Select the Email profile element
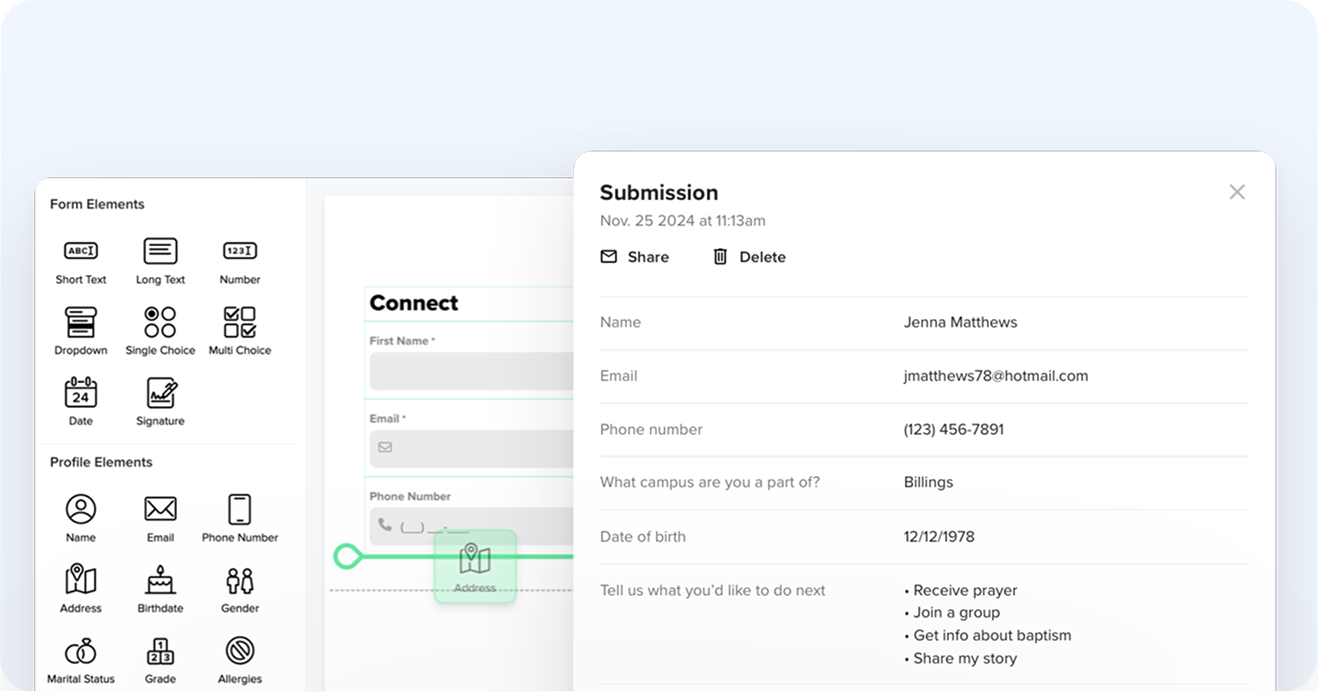1319x692 pixels. click(x=160, y=518)
